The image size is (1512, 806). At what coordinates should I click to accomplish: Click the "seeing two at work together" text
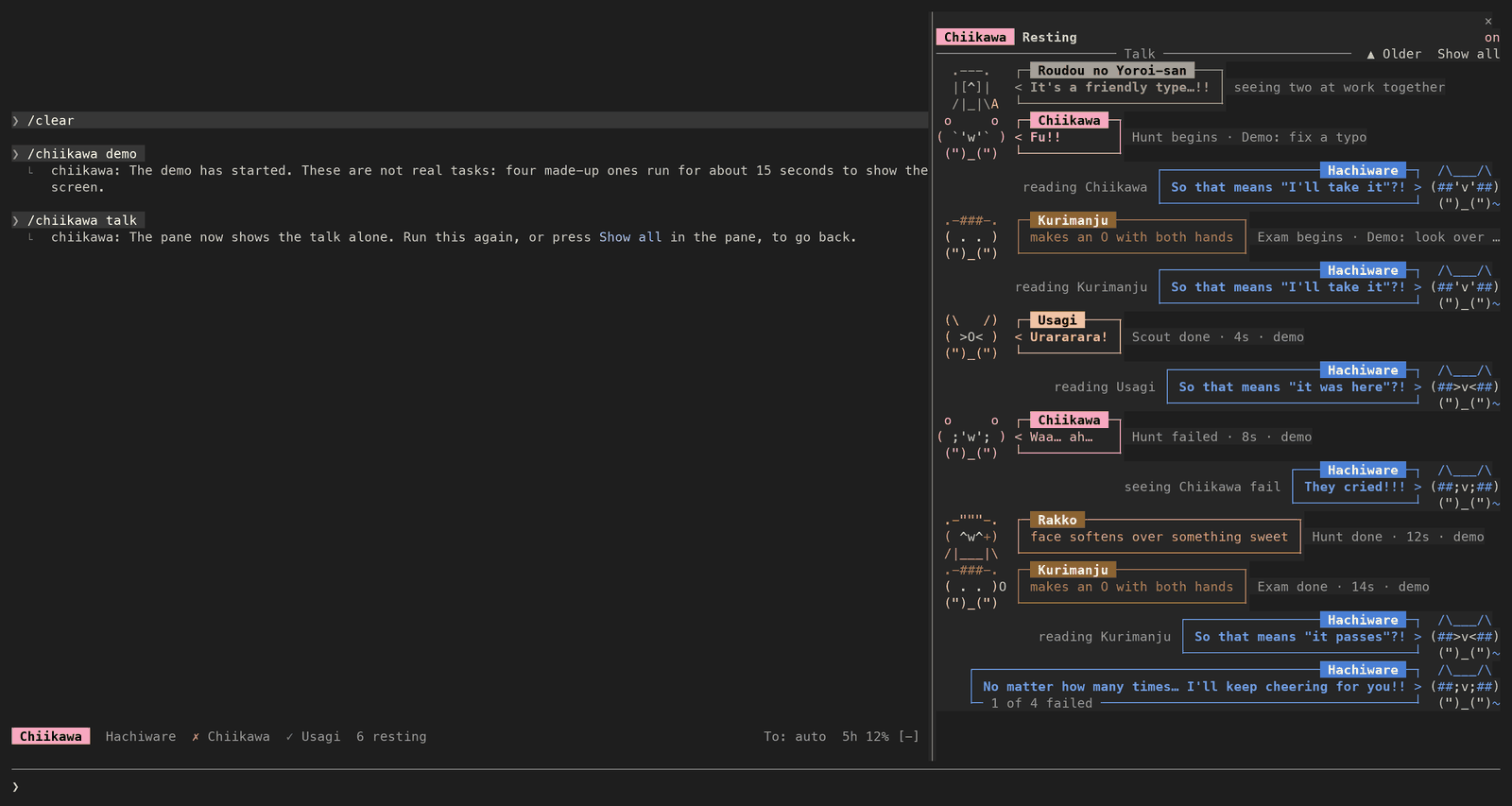1339,88
